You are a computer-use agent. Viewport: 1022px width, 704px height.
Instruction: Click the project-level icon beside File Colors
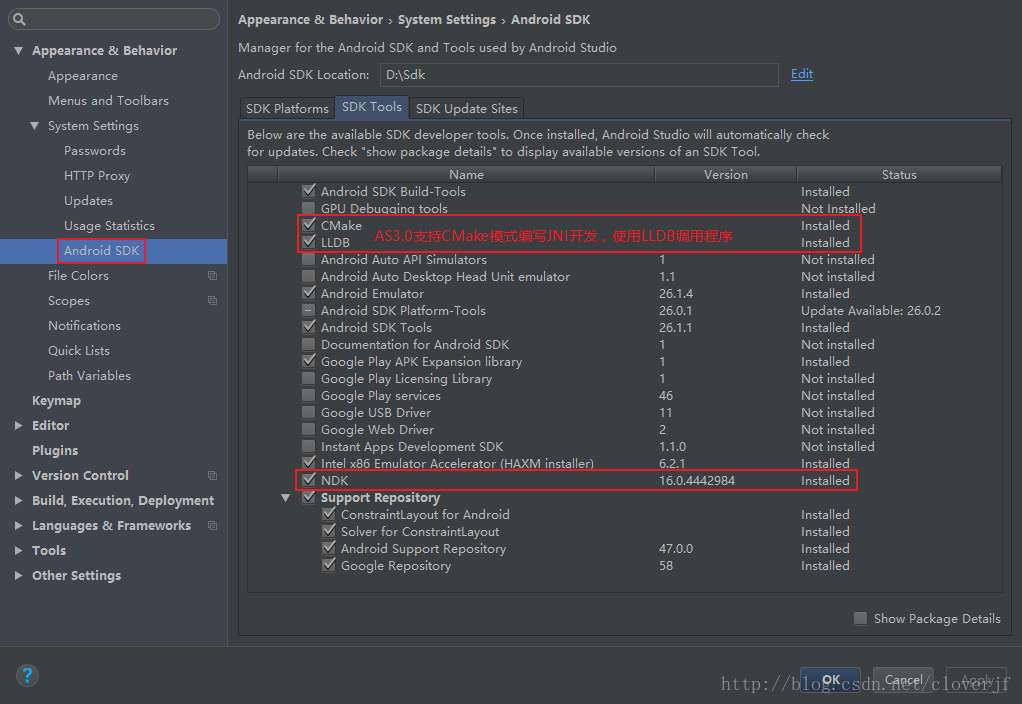click(212, 276)
